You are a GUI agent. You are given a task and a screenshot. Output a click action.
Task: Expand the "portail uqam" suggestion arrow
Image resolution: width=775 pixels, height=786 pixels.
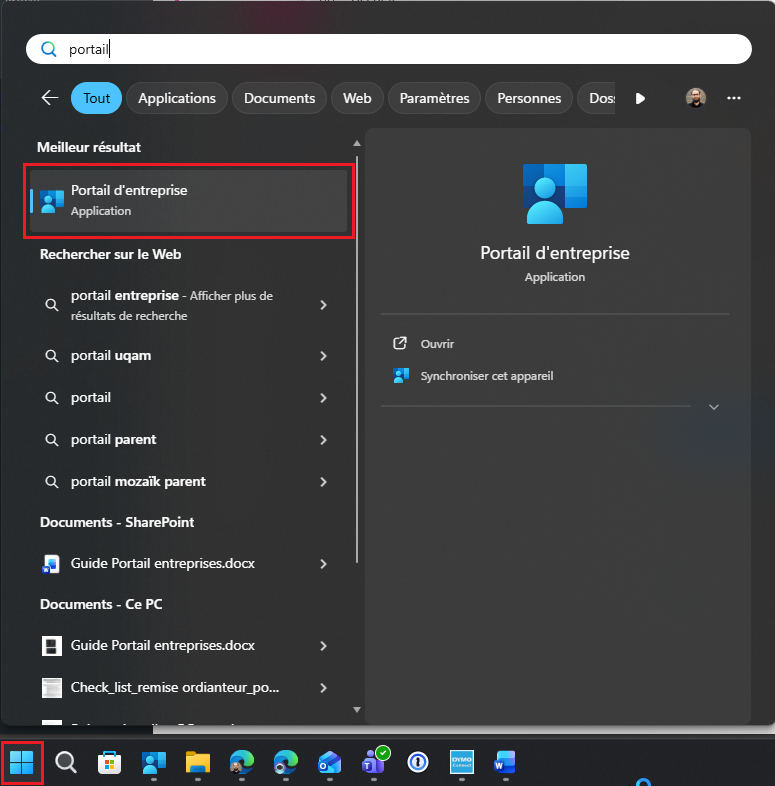tap(323, 356)
